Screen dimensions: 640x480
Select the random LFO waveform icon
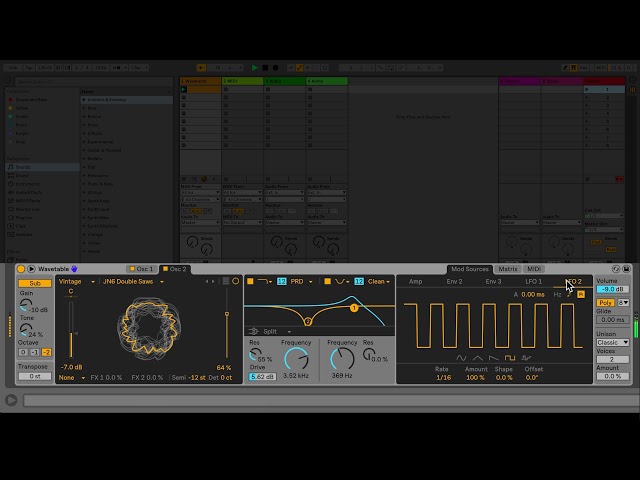(x=526, y=358)
